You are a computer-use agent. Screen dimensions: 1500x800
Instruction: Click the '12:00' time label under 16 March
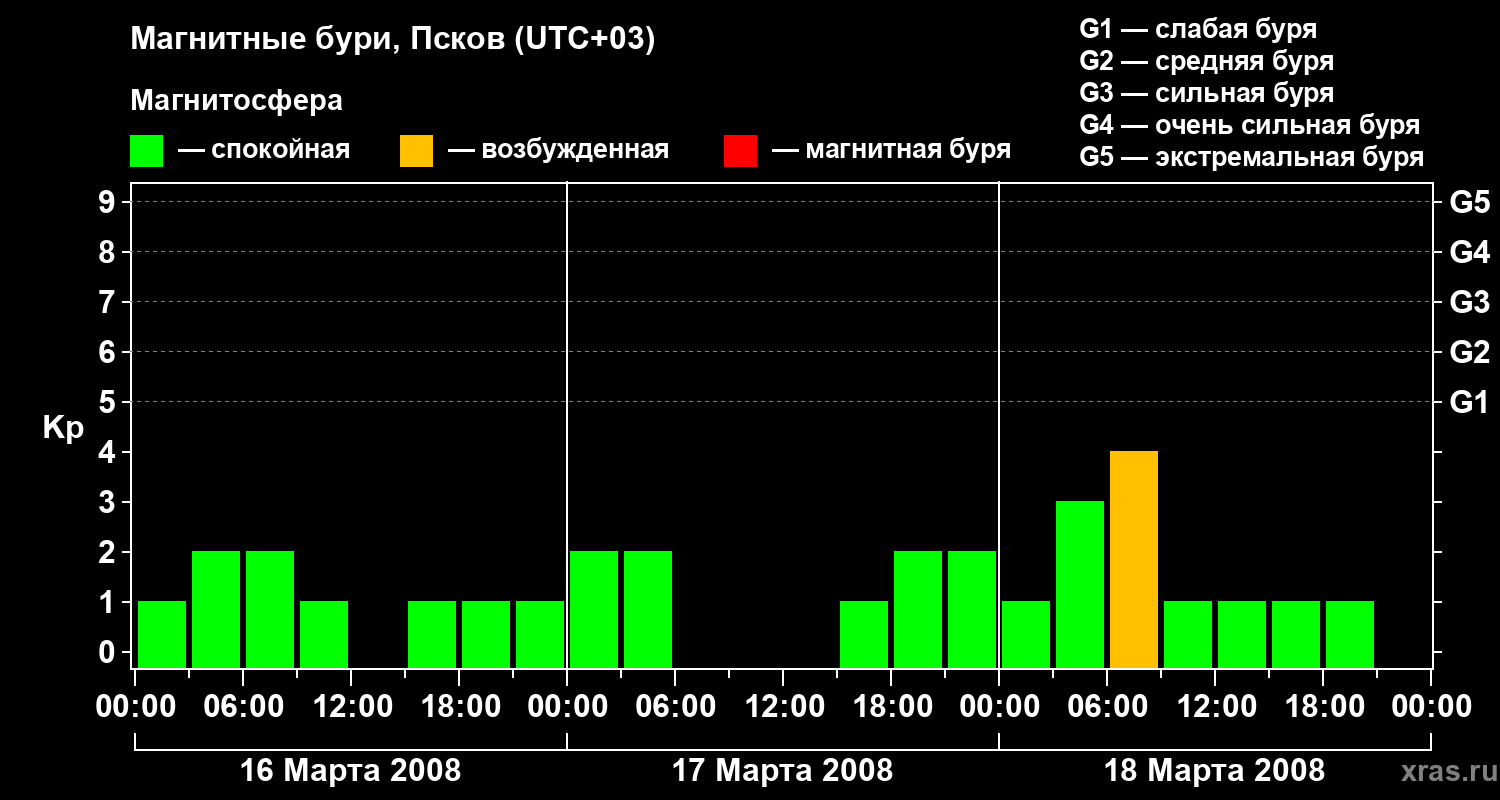[351, 707]
